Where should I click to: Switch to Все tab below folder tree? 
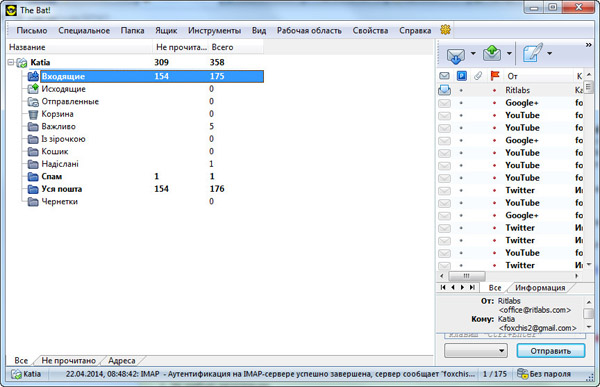click(x=21, y=361)
